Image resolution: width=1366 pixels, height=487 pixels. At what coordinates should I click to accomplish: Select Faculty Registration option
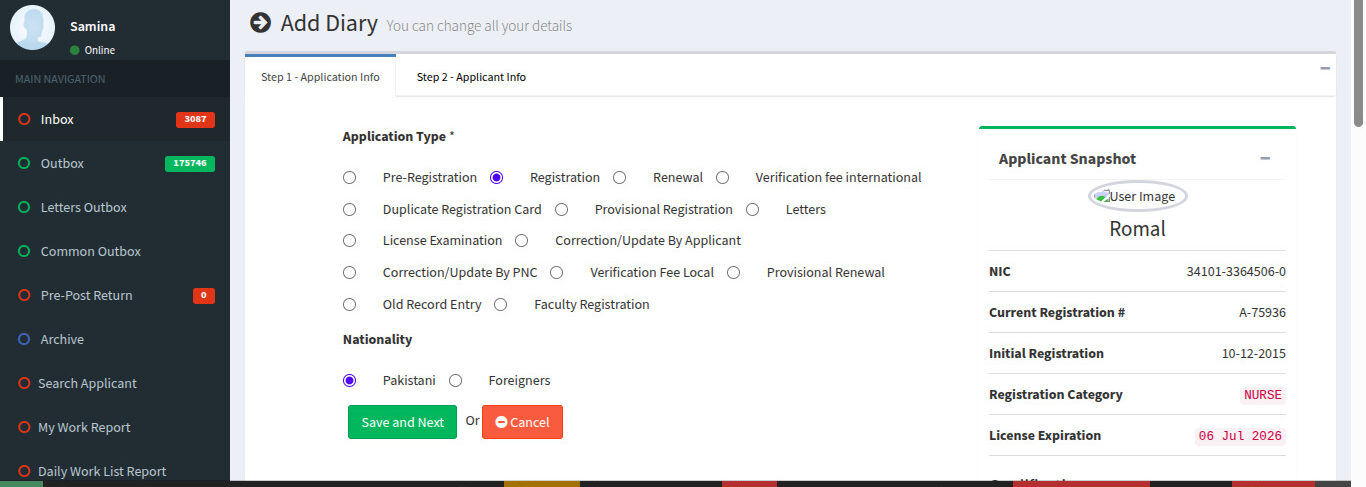coord(500,304)
